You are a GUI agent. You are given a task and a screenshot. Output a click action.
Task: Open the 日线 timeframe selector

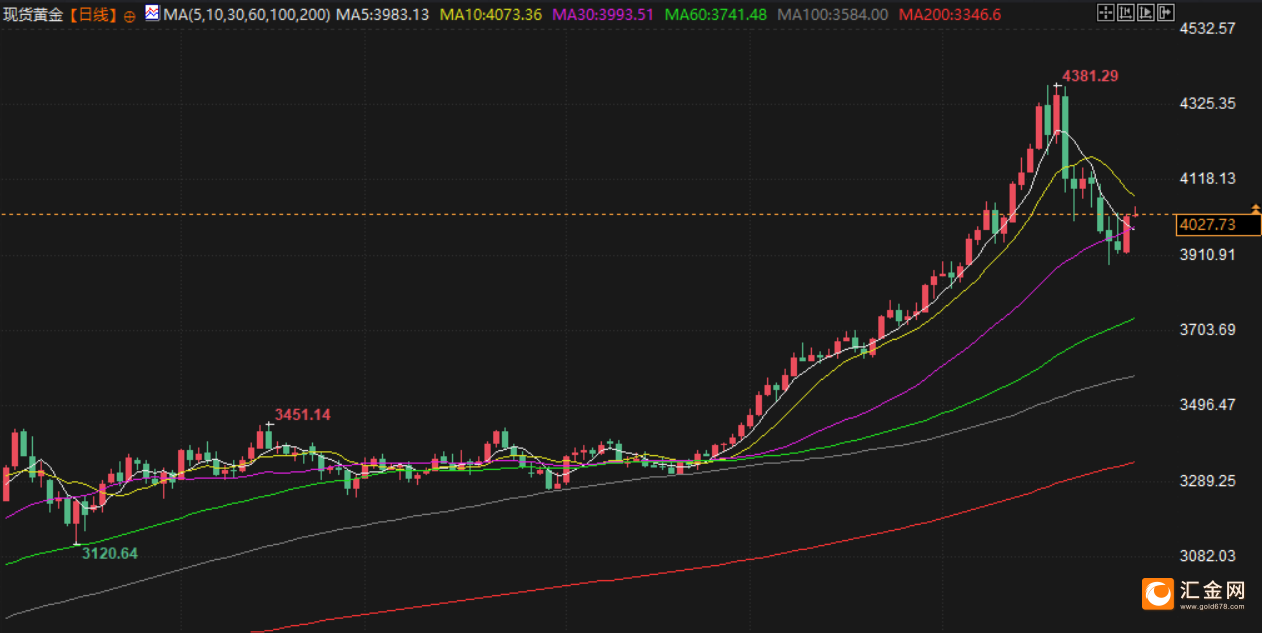(x=93, y=15)
